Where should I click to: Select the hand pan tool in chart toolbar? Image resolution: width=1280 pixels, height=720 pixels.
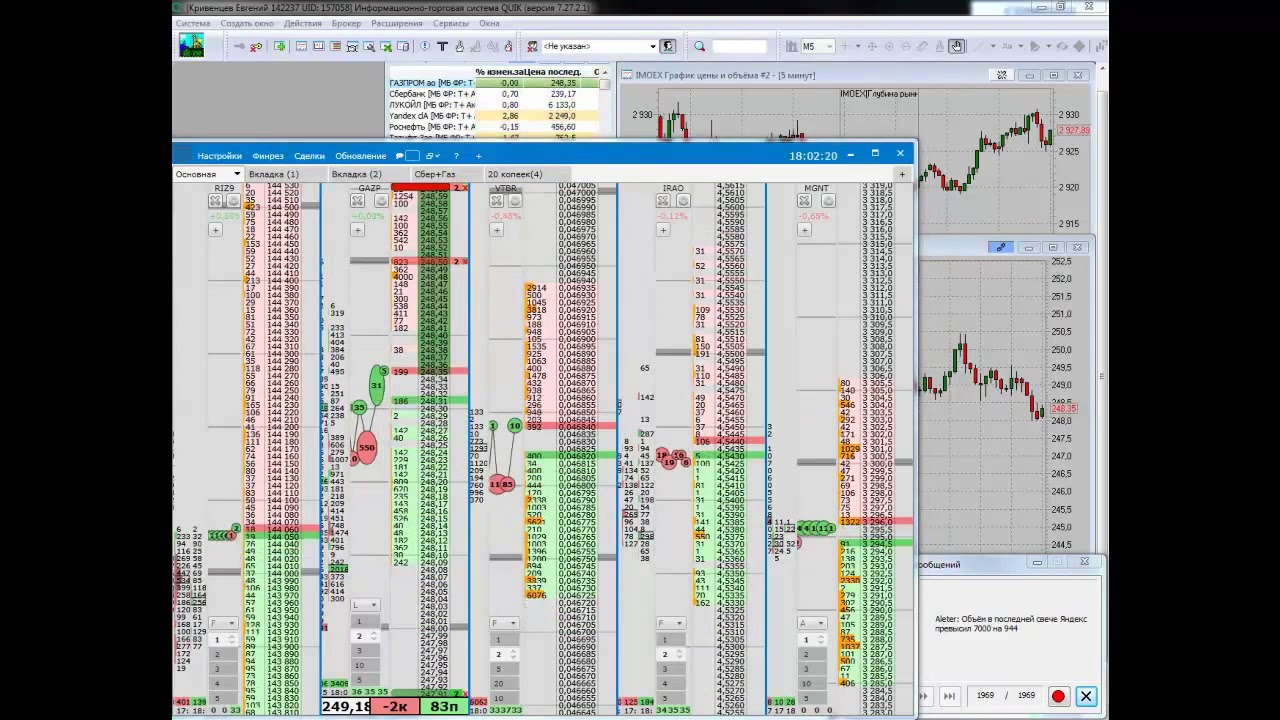956,46
